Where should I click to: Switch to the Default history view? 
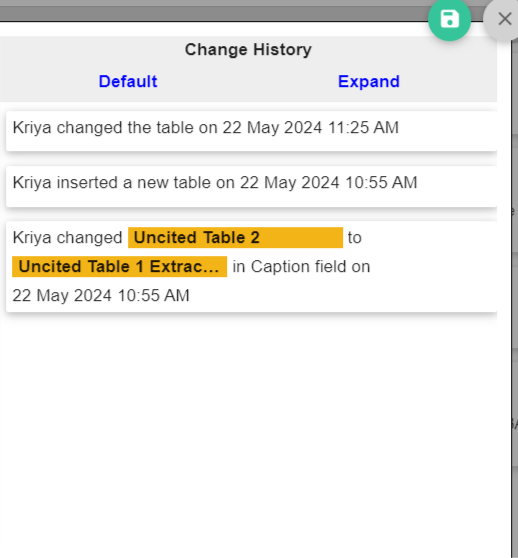[x=128, y=81]
